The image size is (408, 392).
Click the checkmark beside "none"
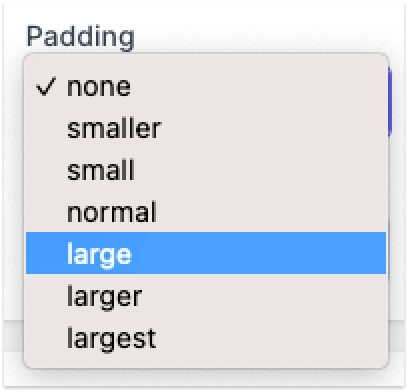(46, 86)
